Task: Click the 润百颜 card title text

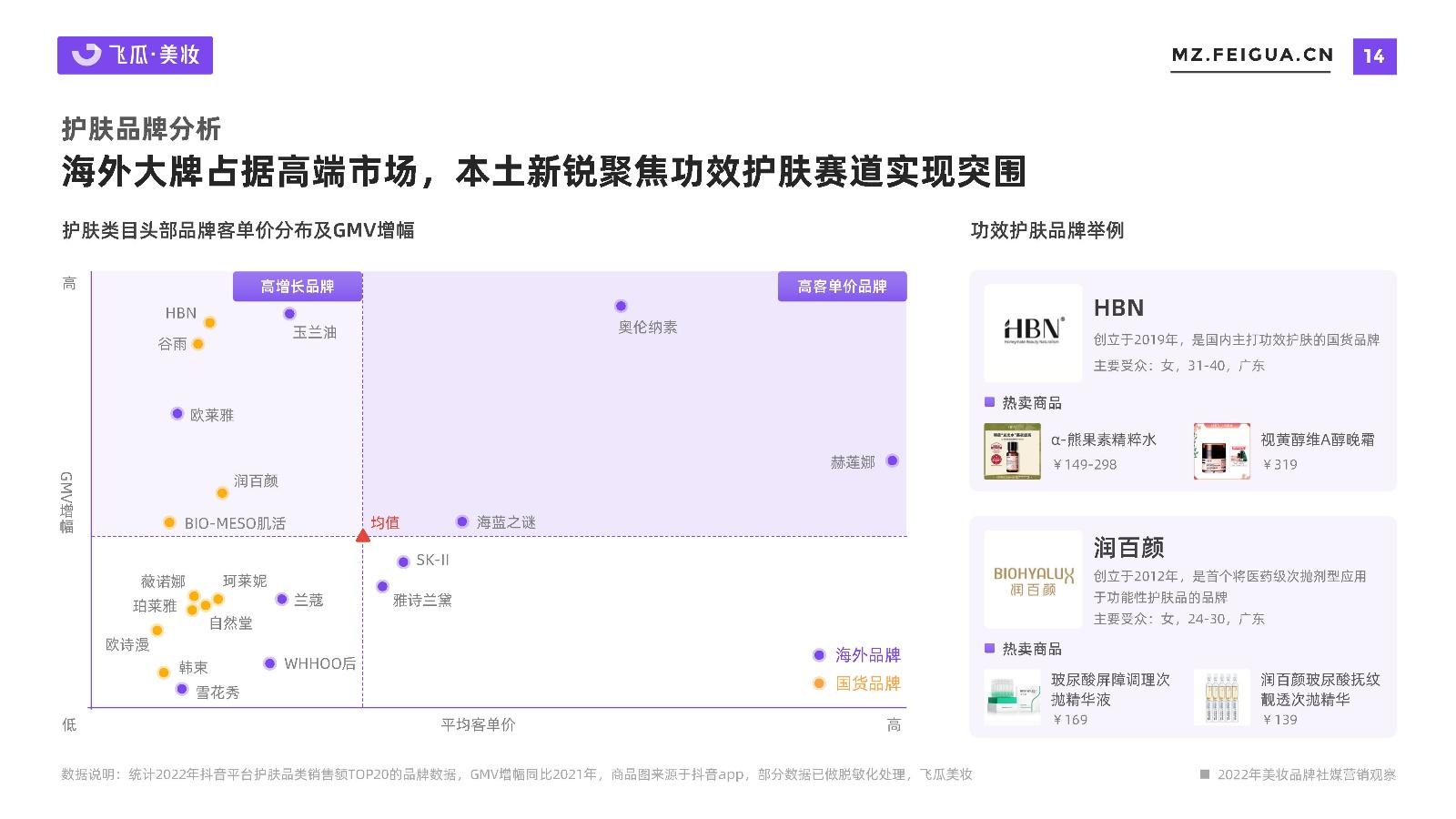Action: (x=1129, y=548)
